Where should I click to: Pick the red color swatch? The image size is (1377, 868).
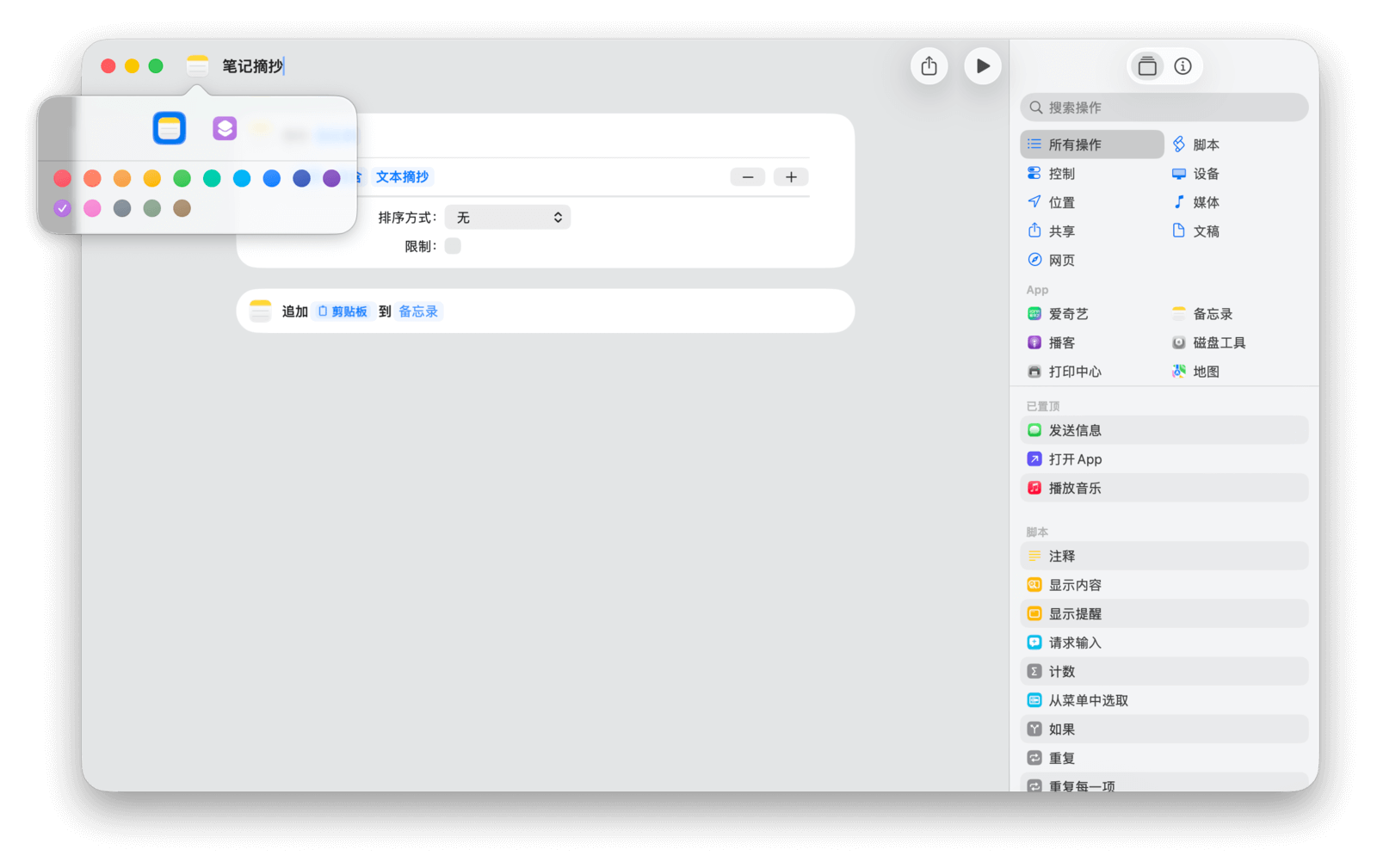click(63, 178)
